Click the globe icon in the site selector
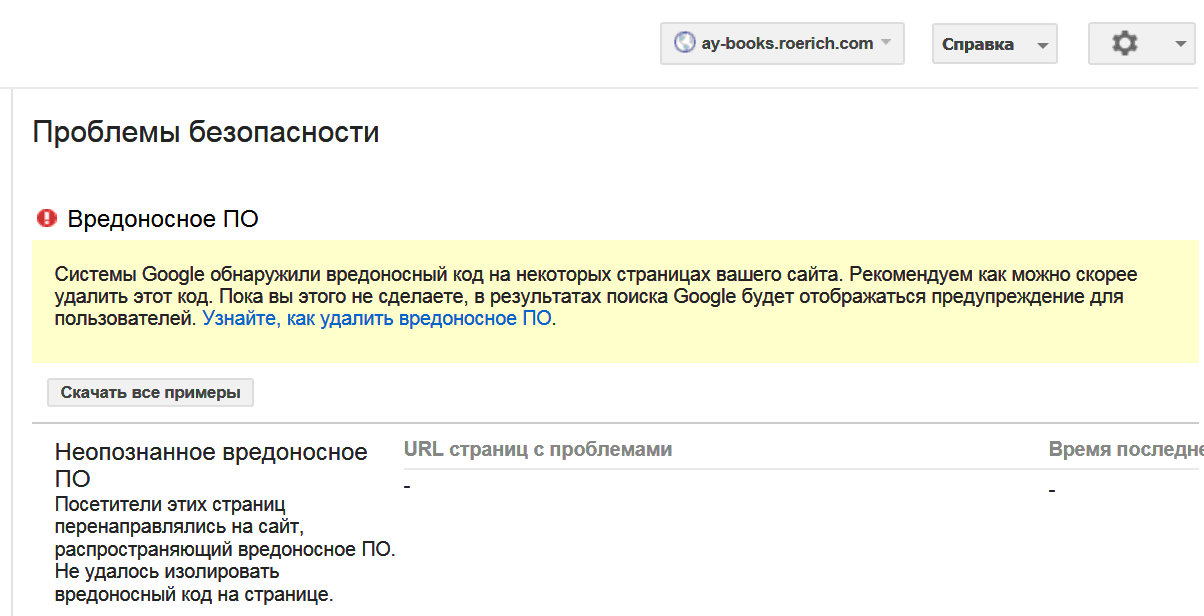 tap(684, 43)
